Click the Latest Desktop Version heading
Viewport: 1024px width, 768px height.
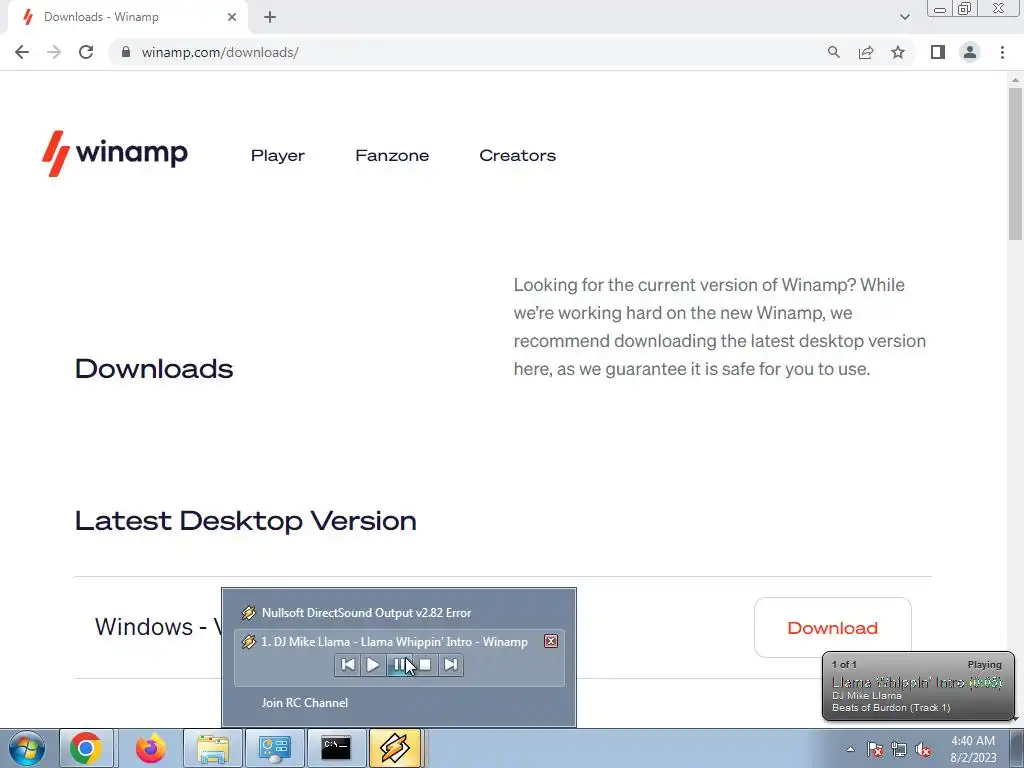pyautogui.click(x=246, y=521)
